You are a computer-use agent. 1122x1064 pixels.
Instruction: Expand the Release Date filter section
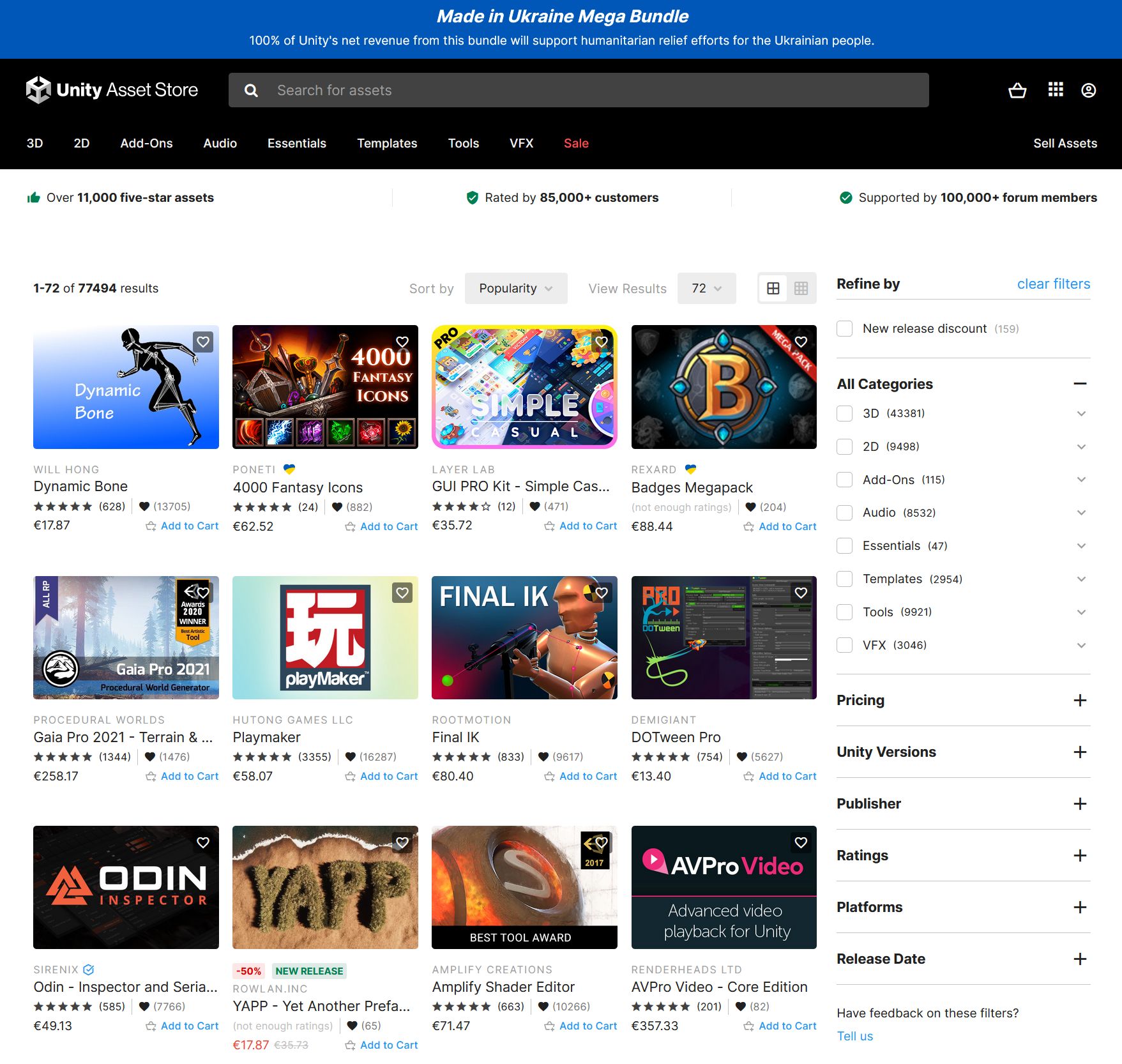(1080, 959)
